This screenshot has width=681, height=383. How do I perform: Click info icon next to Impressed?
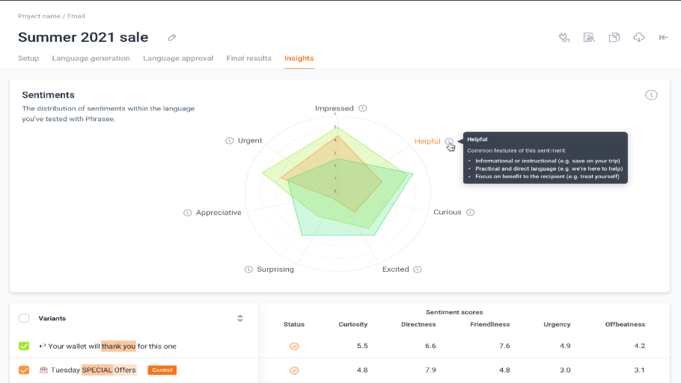tap(363, 108)
